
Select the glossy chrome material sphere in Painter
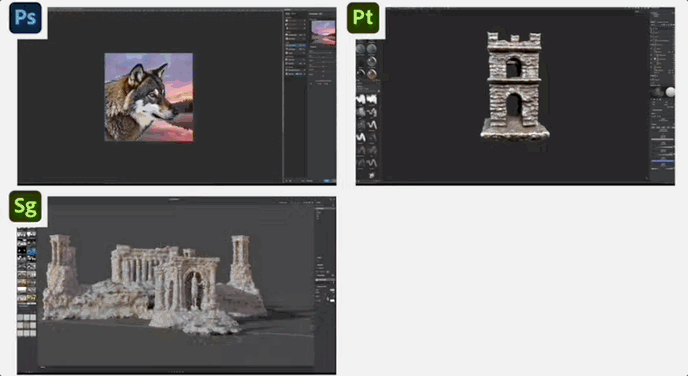372,61
